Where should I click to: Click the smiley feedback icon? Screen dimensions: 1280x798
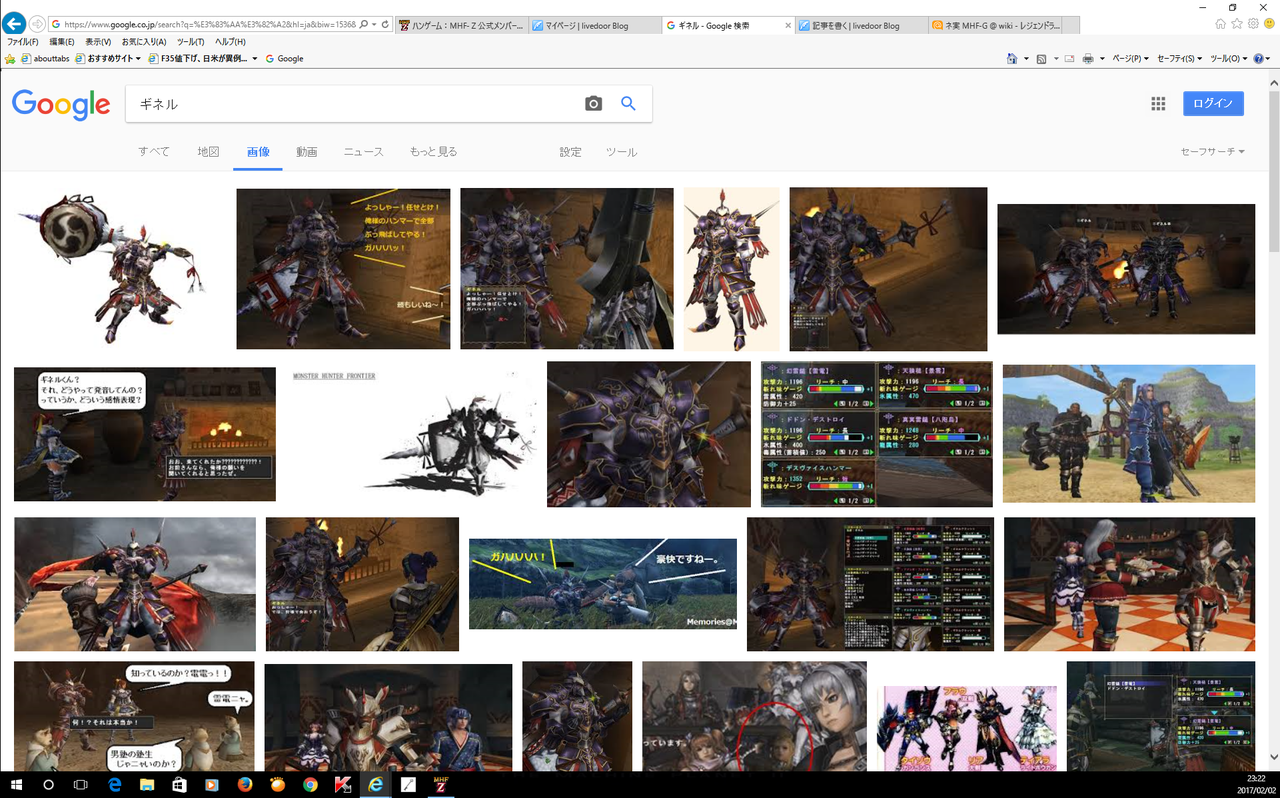click(x=1268, y=24)
